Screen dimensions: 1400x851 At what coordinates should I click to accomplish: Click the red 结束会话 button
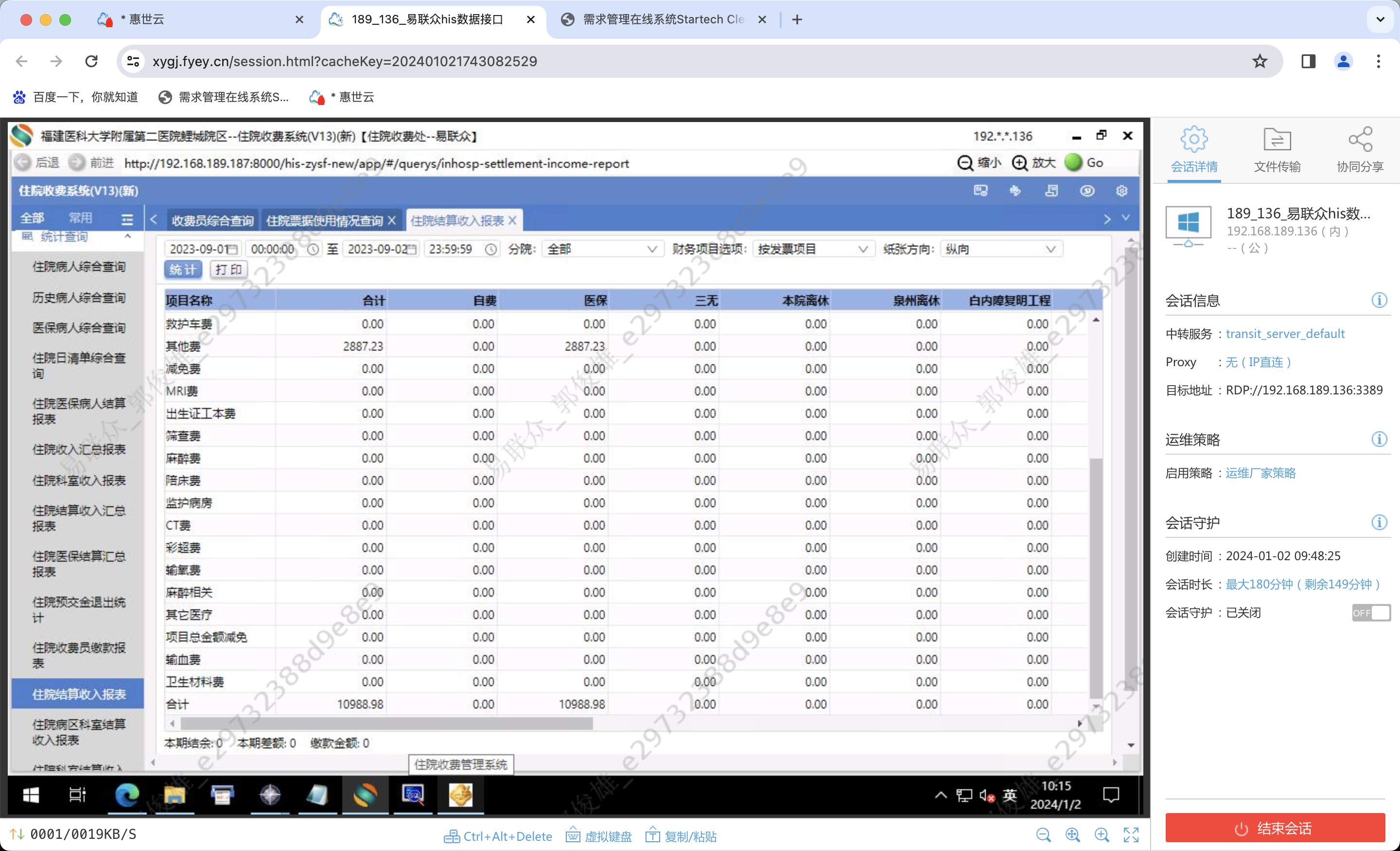1275,828
